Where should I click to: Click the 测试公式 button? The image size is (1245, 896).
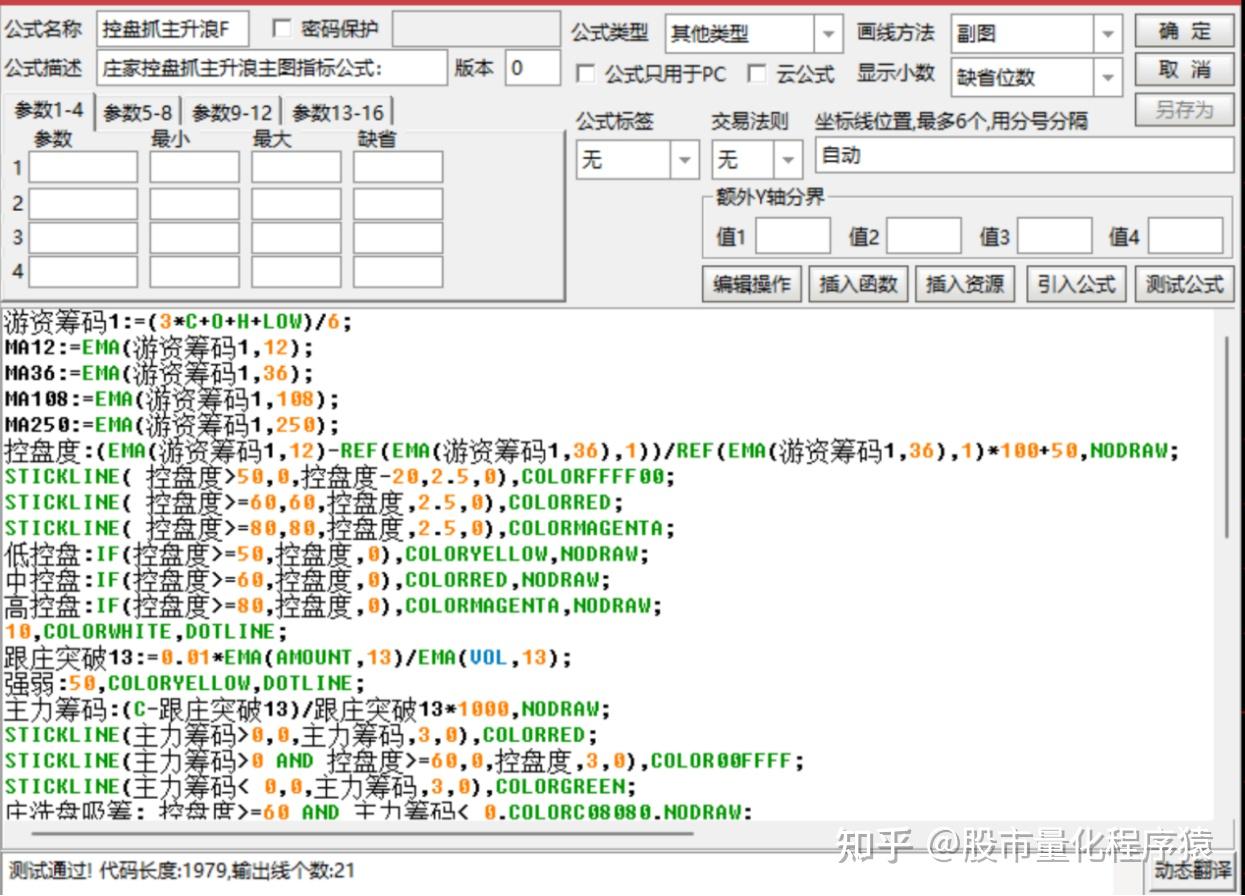click(1184, 284)
